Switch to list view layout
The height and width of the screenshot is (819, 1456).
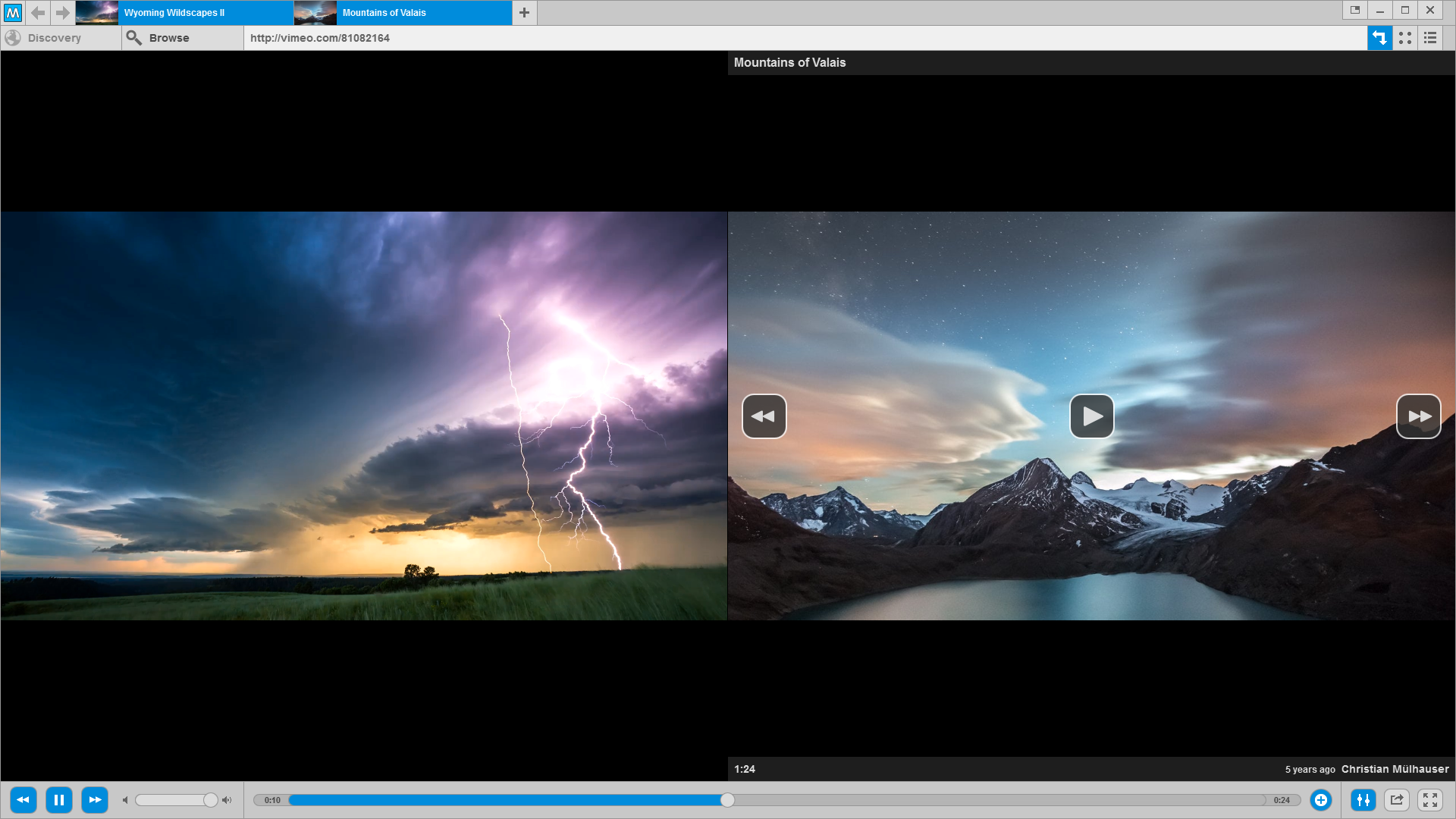[1430, 38]
